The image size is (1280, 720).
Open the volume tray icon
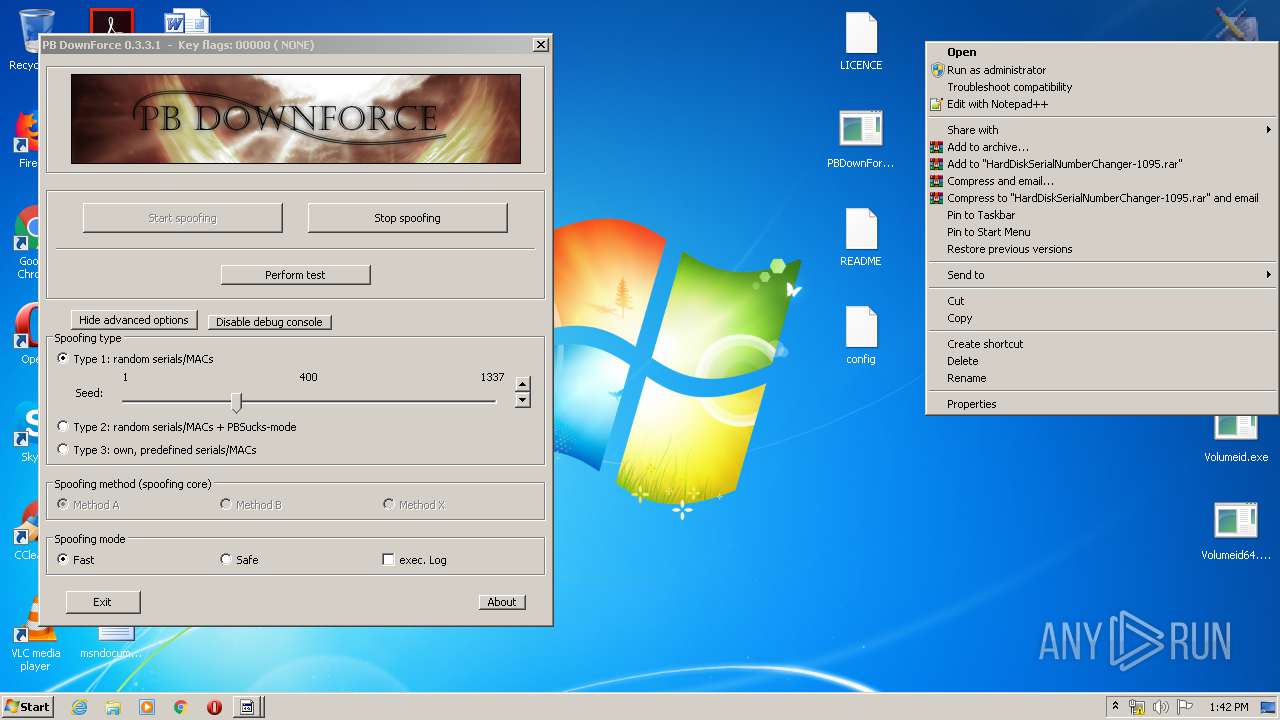(x=1161, y=707)
